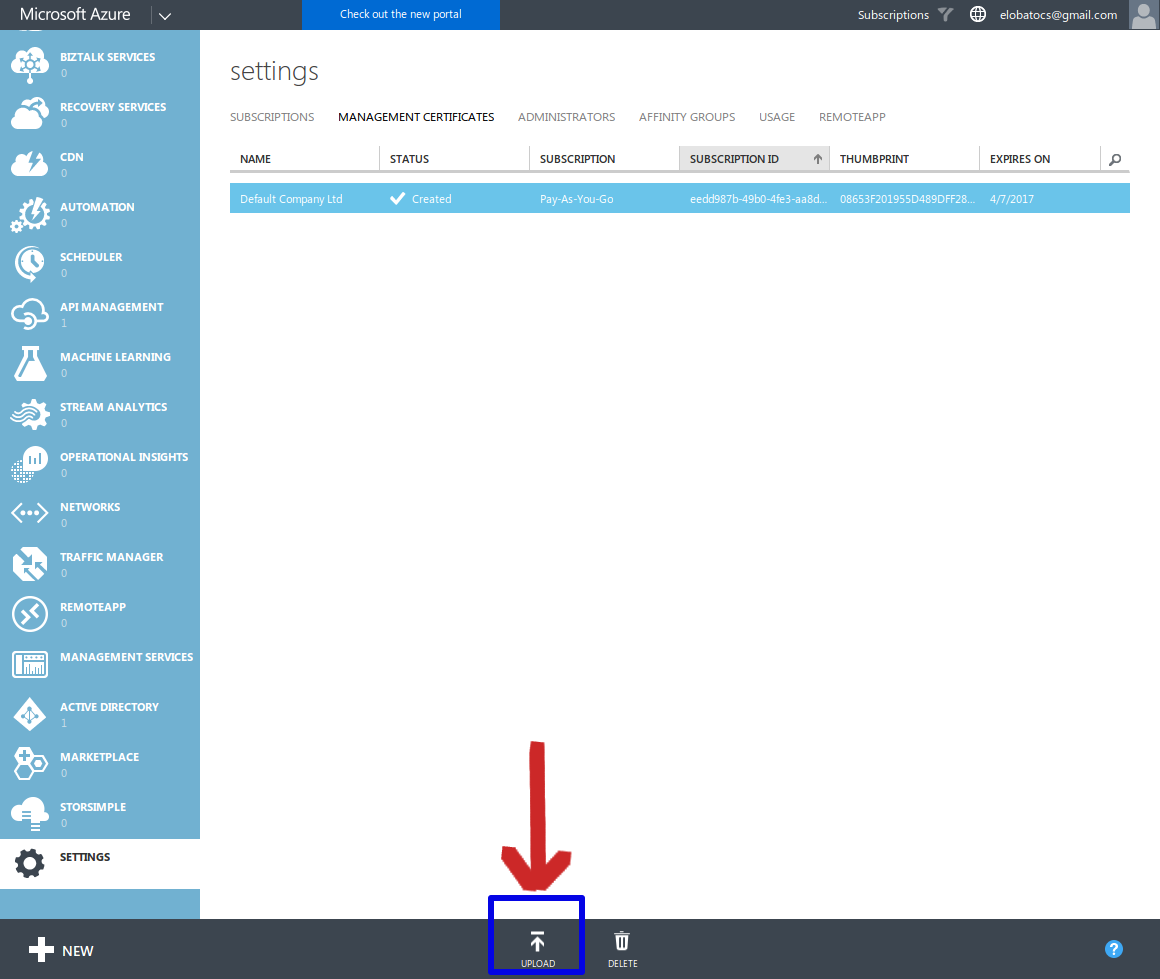
Task: Open the Usage tab
Action: point(777,117)
